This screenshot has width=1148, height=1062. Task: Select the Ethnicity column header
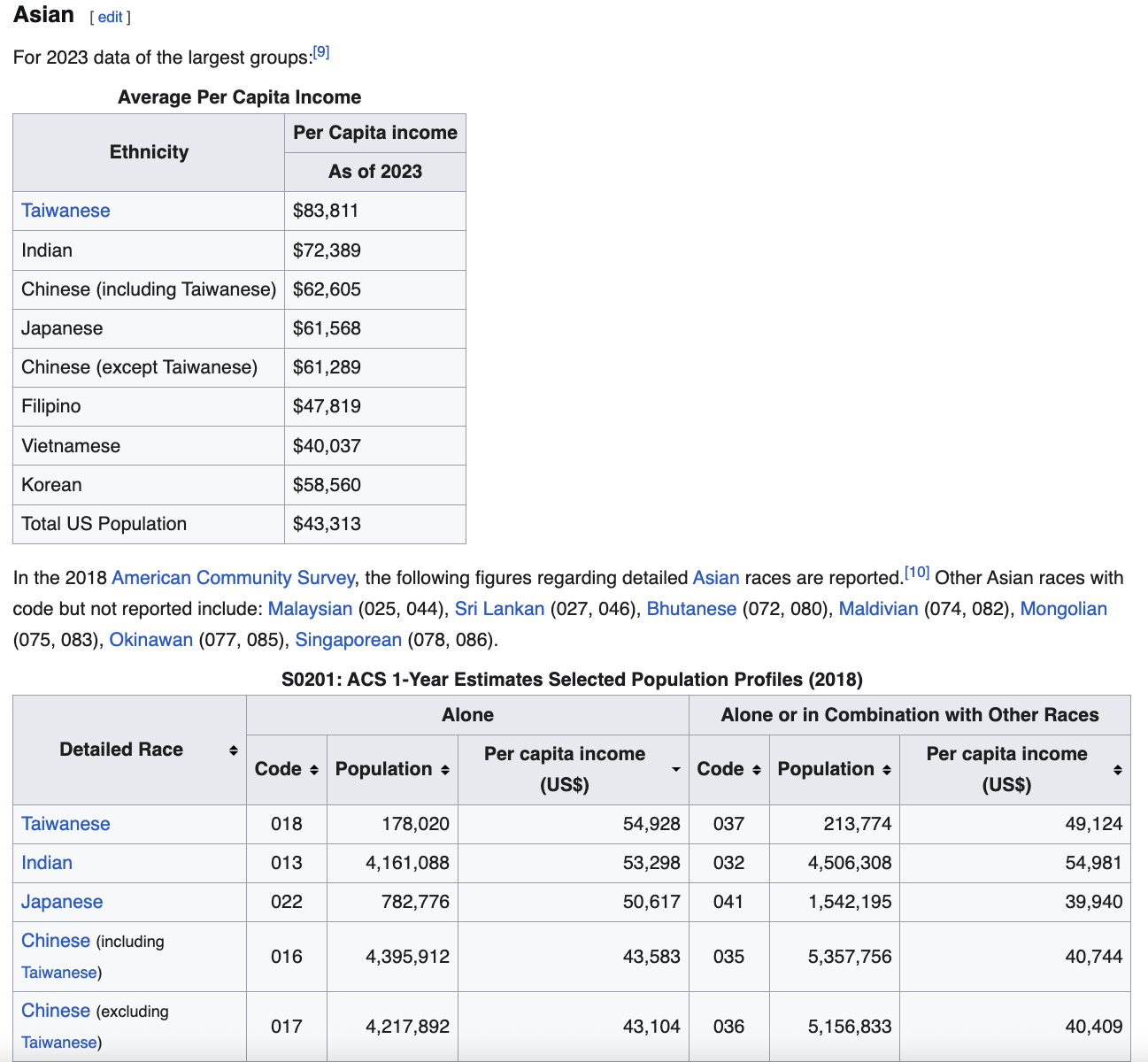coord(149,152)
